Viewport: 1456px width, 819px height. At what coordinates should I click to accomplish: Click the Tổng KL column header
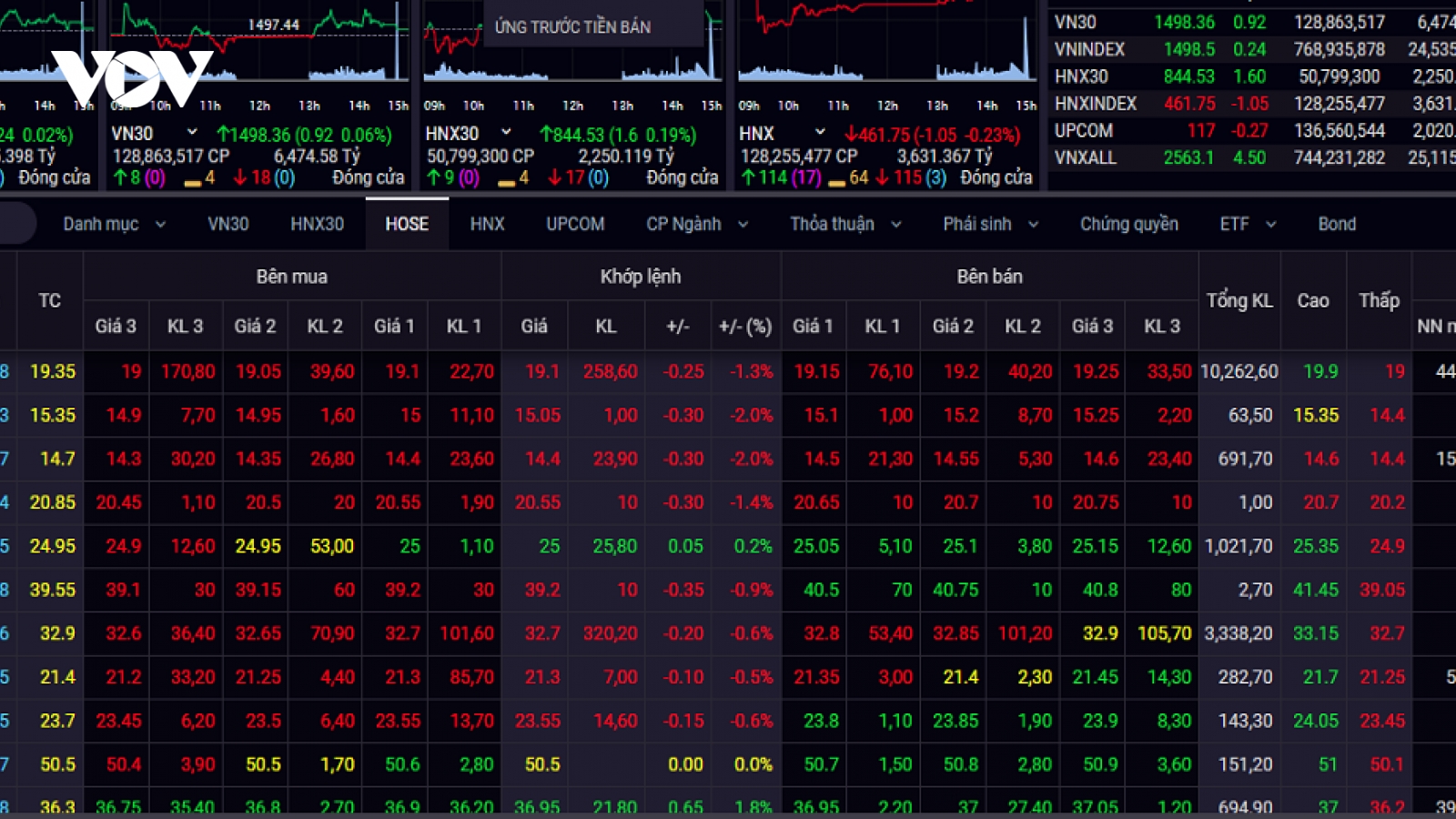pyautogui.click(x=1239, y=300)
